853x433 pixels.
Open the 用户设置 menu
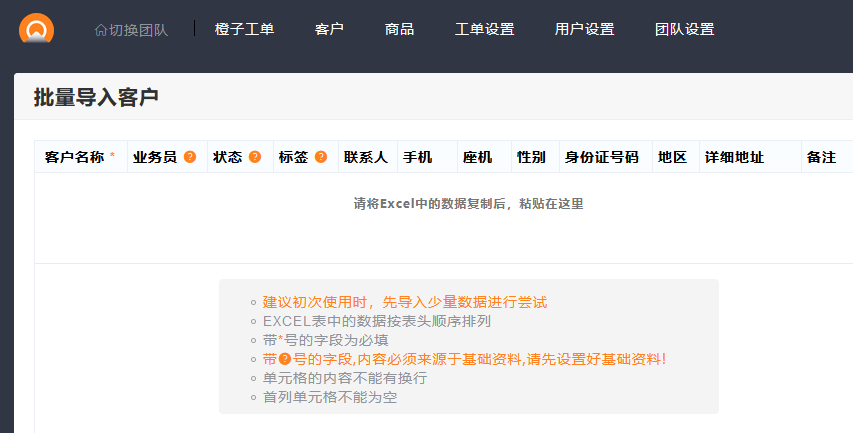click(x=584, y=29)
